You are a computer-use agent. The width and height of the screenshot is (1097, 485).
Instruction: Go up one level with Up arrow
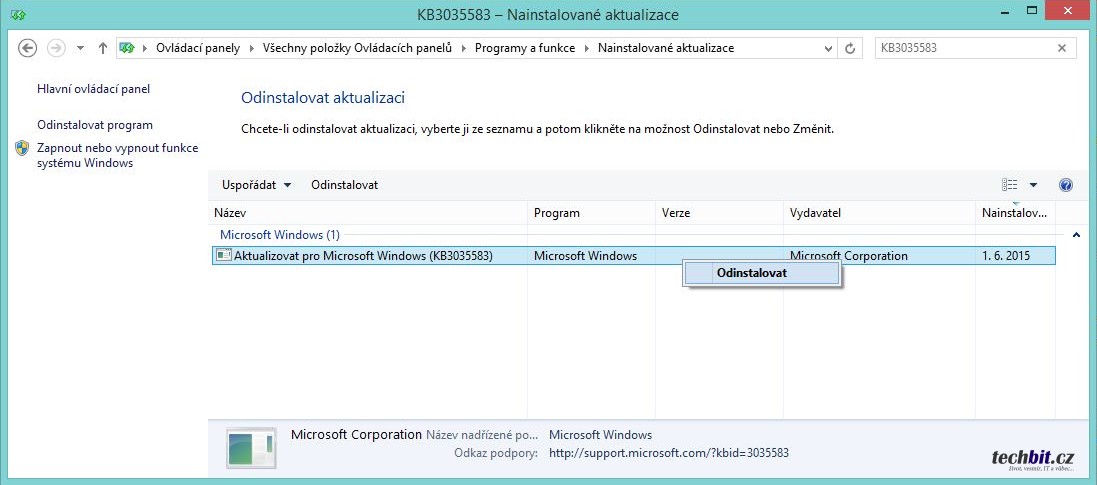103,48
